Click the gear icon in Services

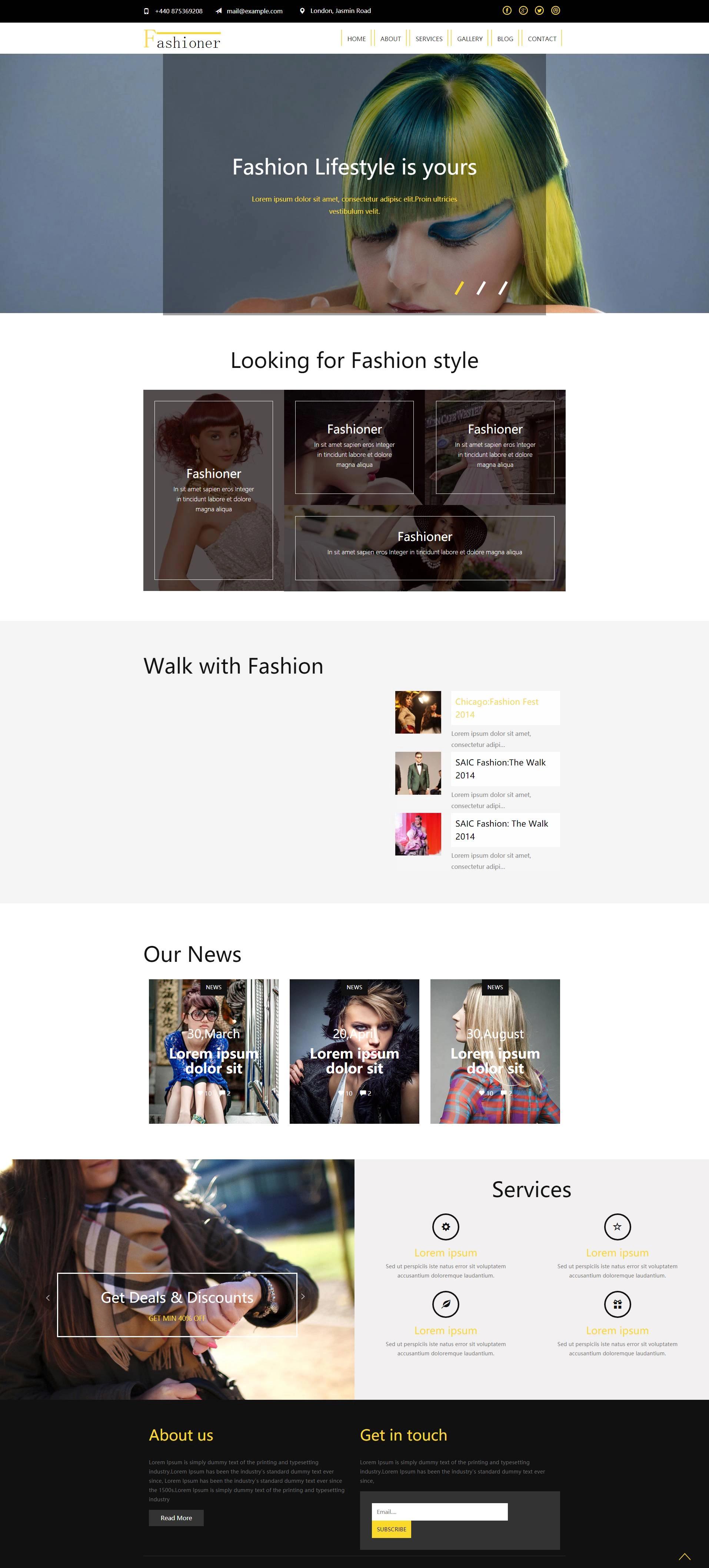click(446, 1226)
